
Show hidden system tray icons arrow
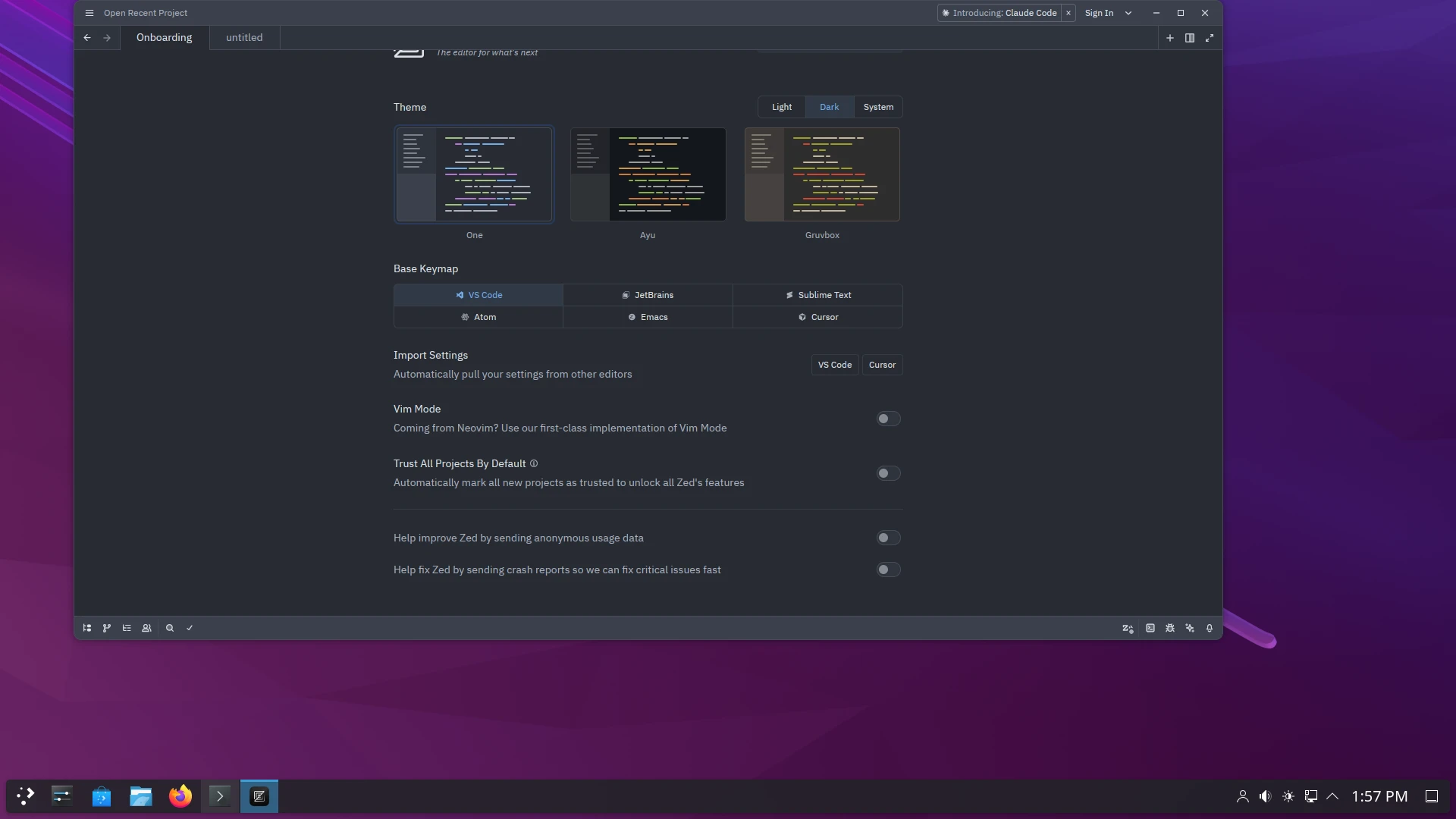pyautogui.click(x=1332, y=796)
